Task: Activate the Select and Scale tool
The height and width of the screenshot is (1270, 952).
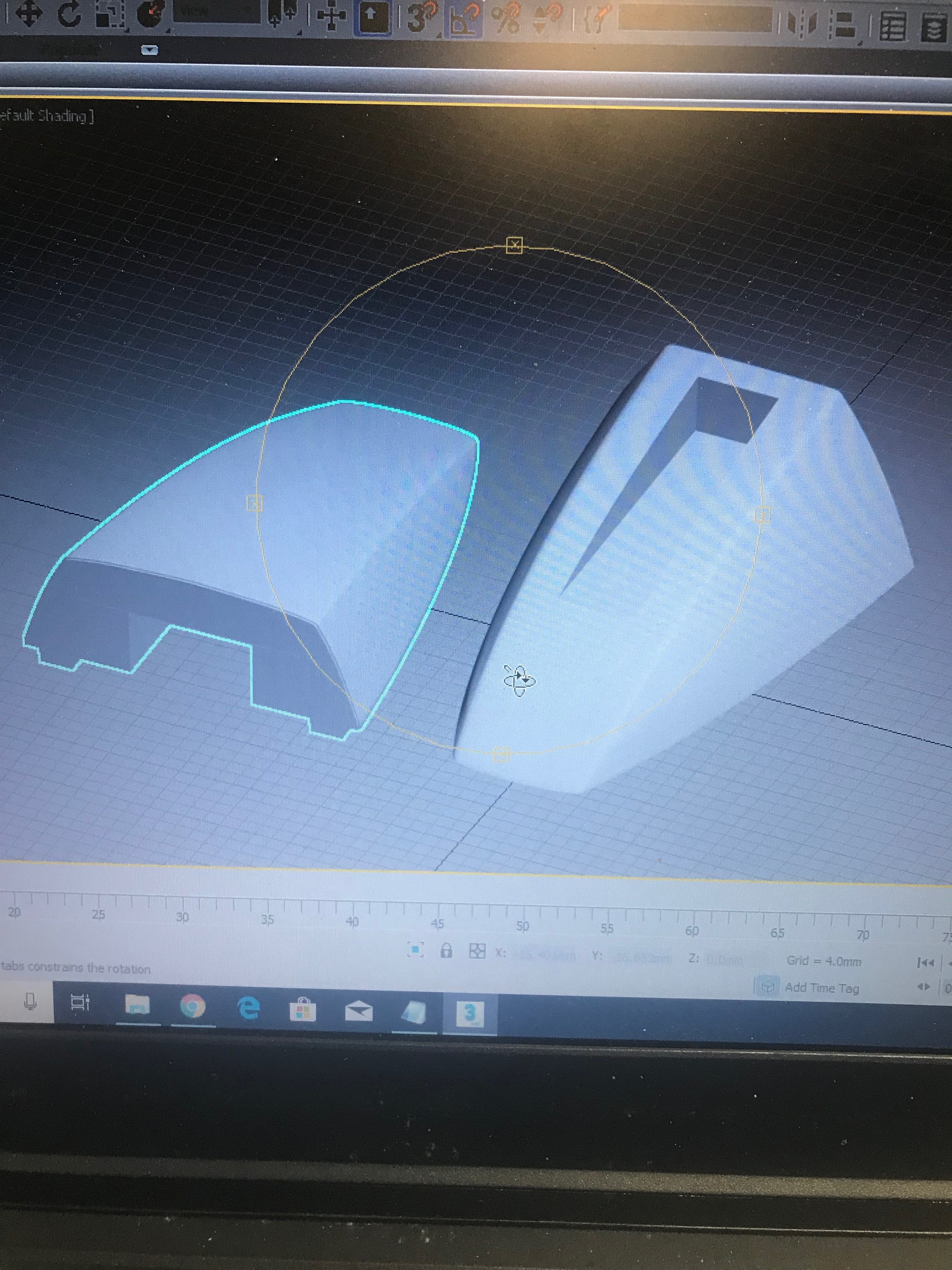Action: point(110,14)
